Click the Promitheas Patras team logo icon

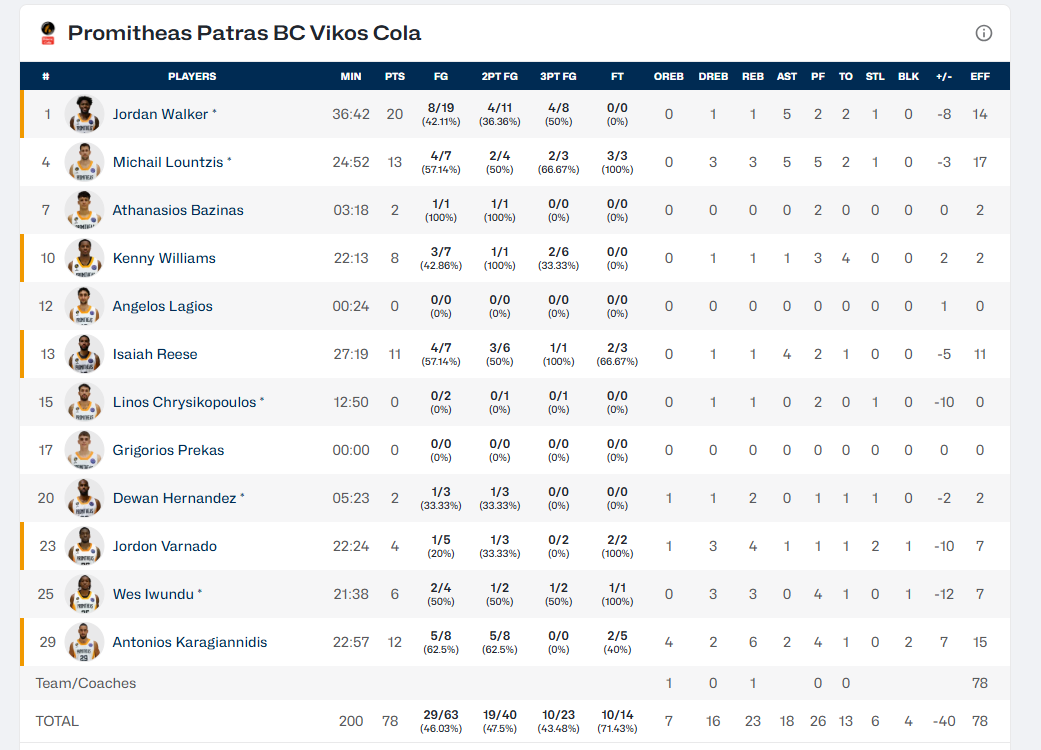(x=48, y=33)
